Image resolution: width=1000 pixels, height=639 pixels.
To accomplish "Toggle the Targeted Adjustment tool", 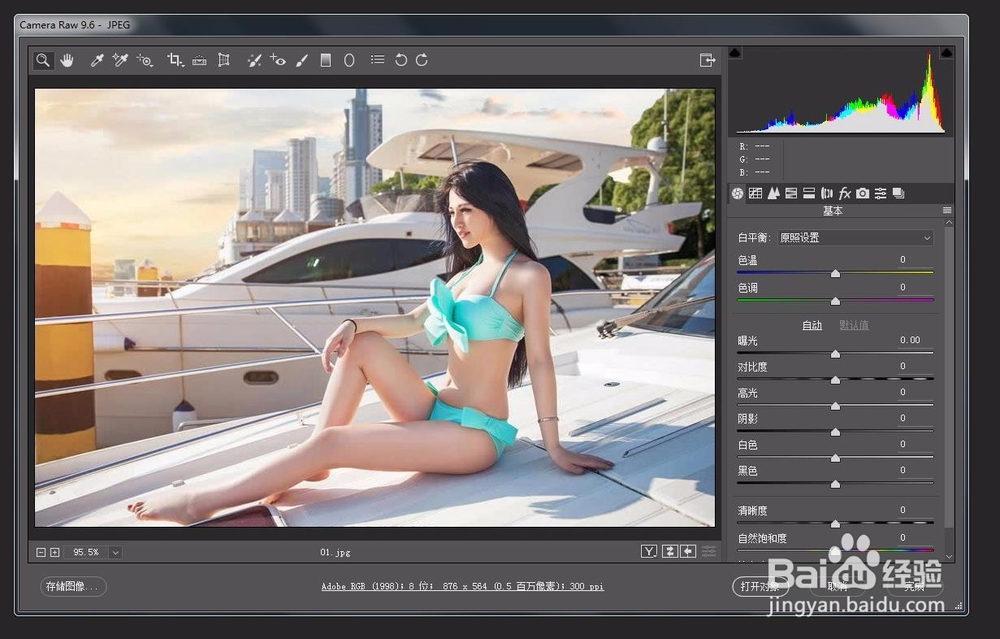I will pyautogui.click(x=145, y=60).
